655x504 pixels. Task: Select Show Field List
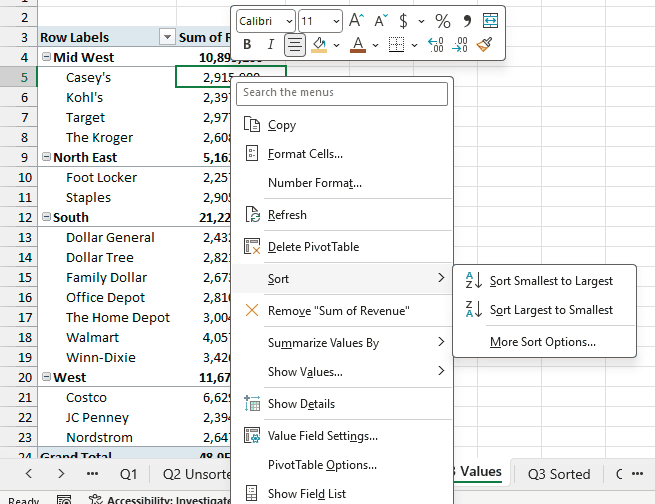[x=342, y=494]
